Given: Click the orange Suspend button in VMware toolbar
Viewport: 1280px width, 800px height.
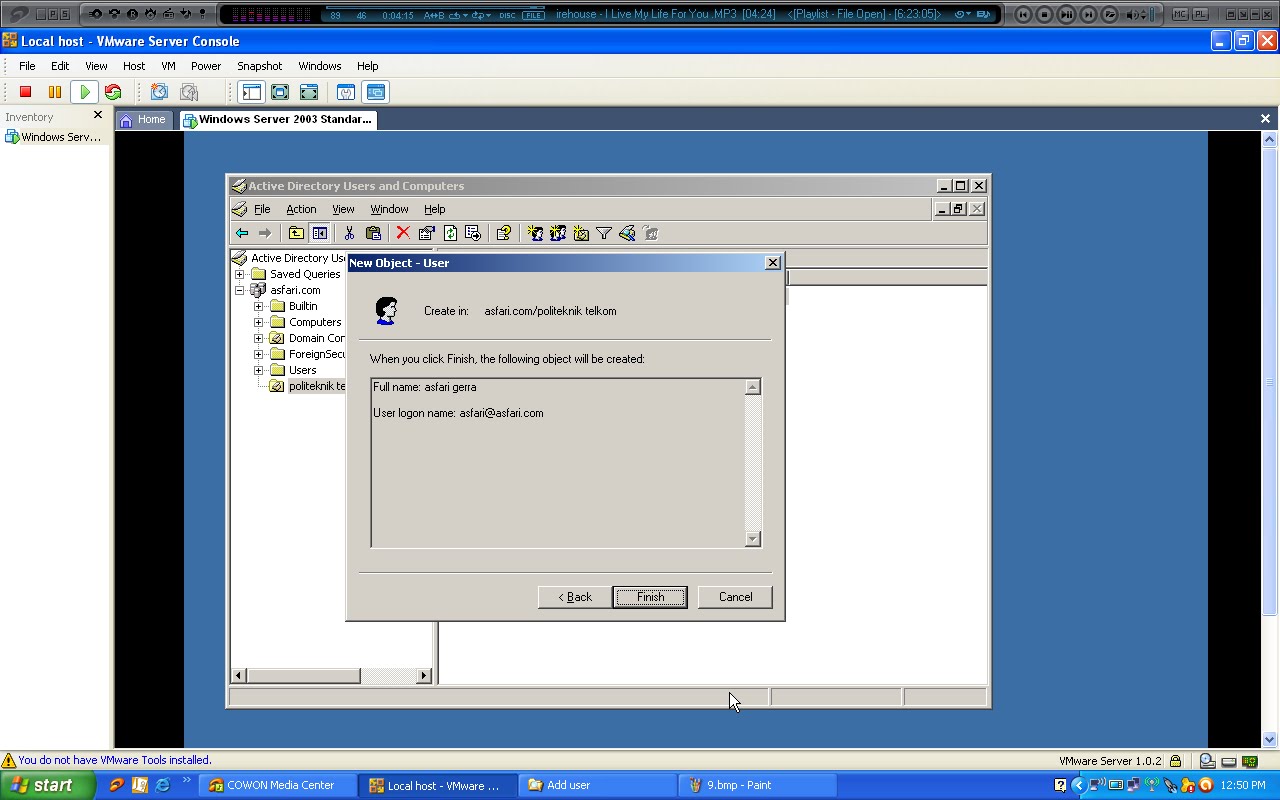Looking at the screenshot, I should click(55, 92).
